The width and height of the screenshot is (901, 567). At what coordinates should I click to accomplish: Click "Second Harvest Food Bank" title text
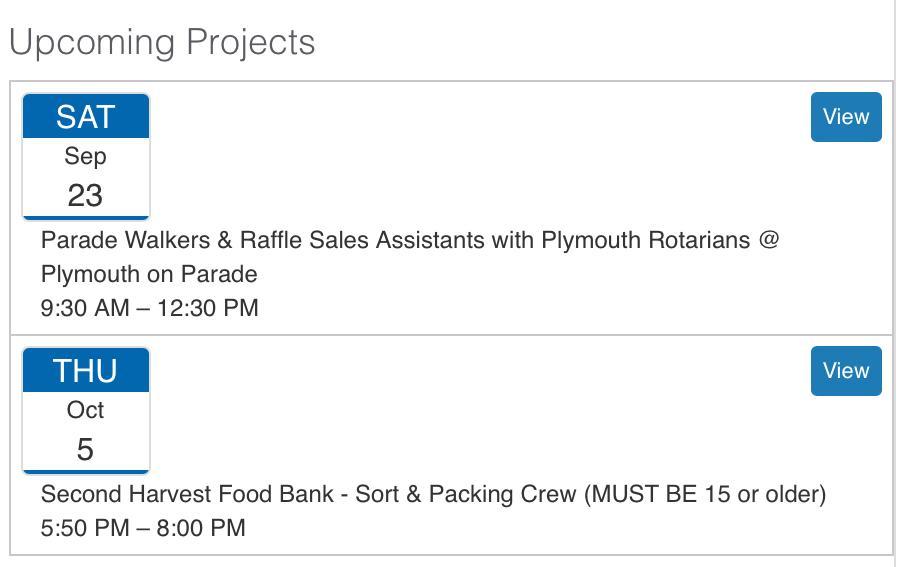pyautogui.click(x=187, y=494)
